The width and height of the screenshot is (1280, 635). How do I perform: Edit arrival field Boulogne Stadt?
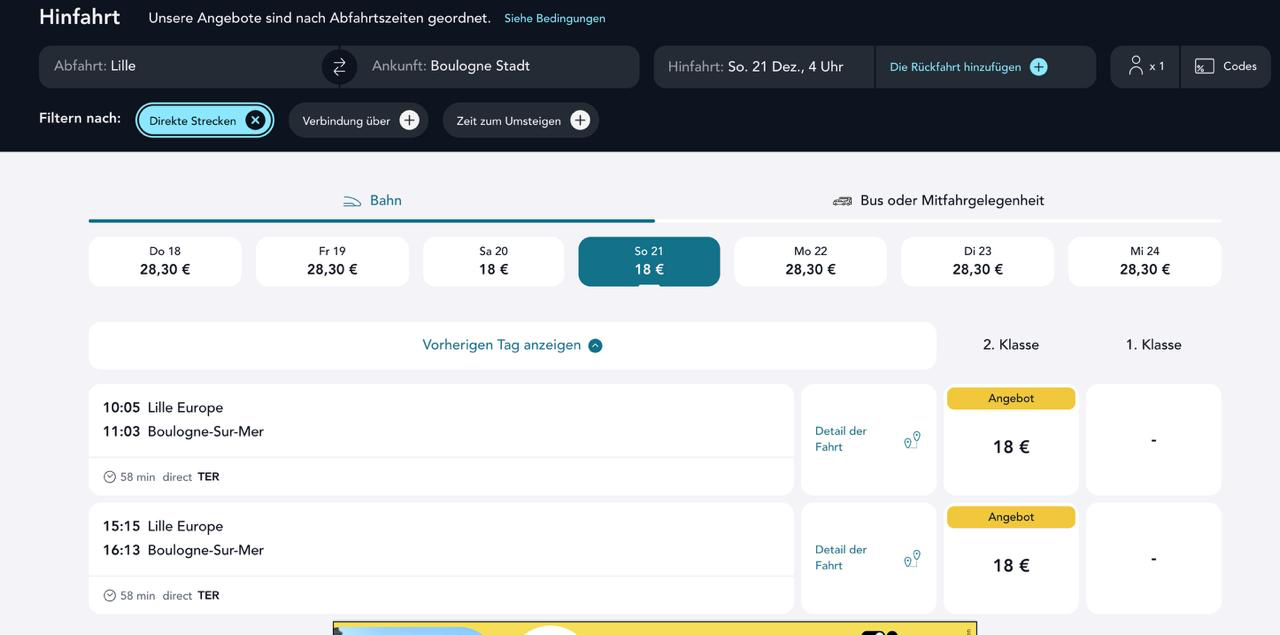click(490, 66)
